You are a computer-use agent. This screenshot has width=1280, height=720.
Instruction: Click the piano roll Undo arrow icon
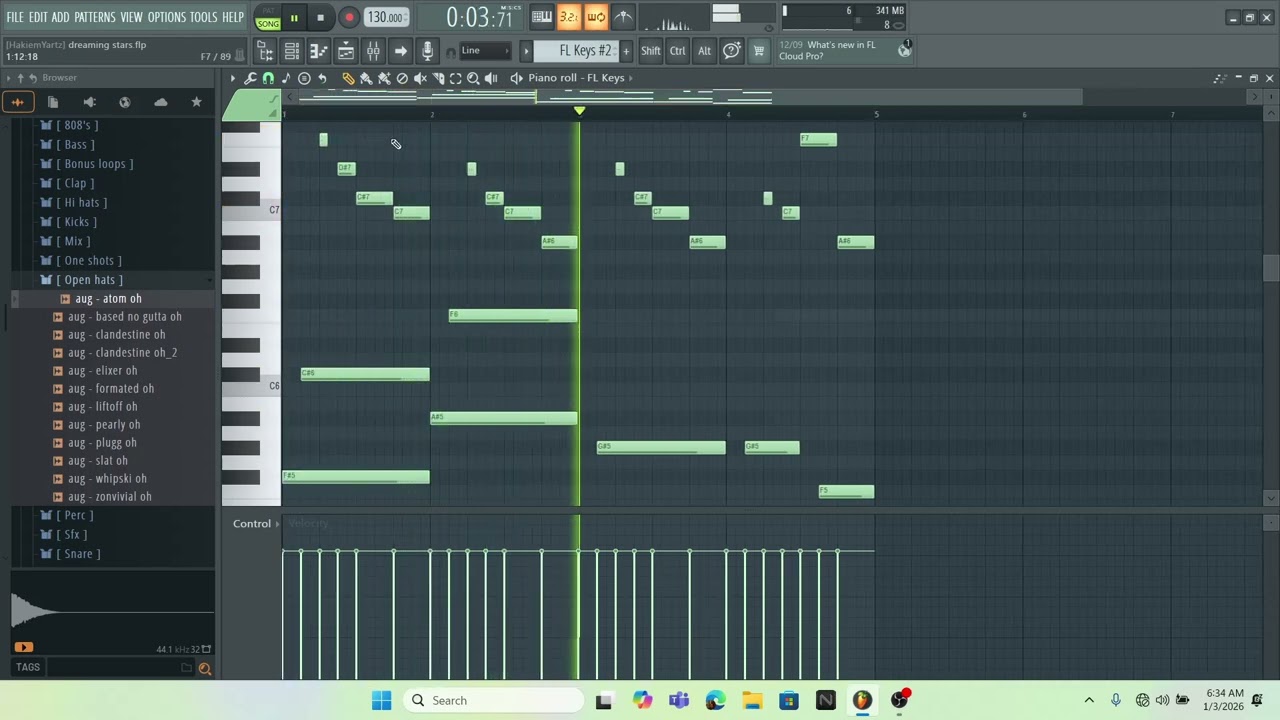click(x=322, y=78)
